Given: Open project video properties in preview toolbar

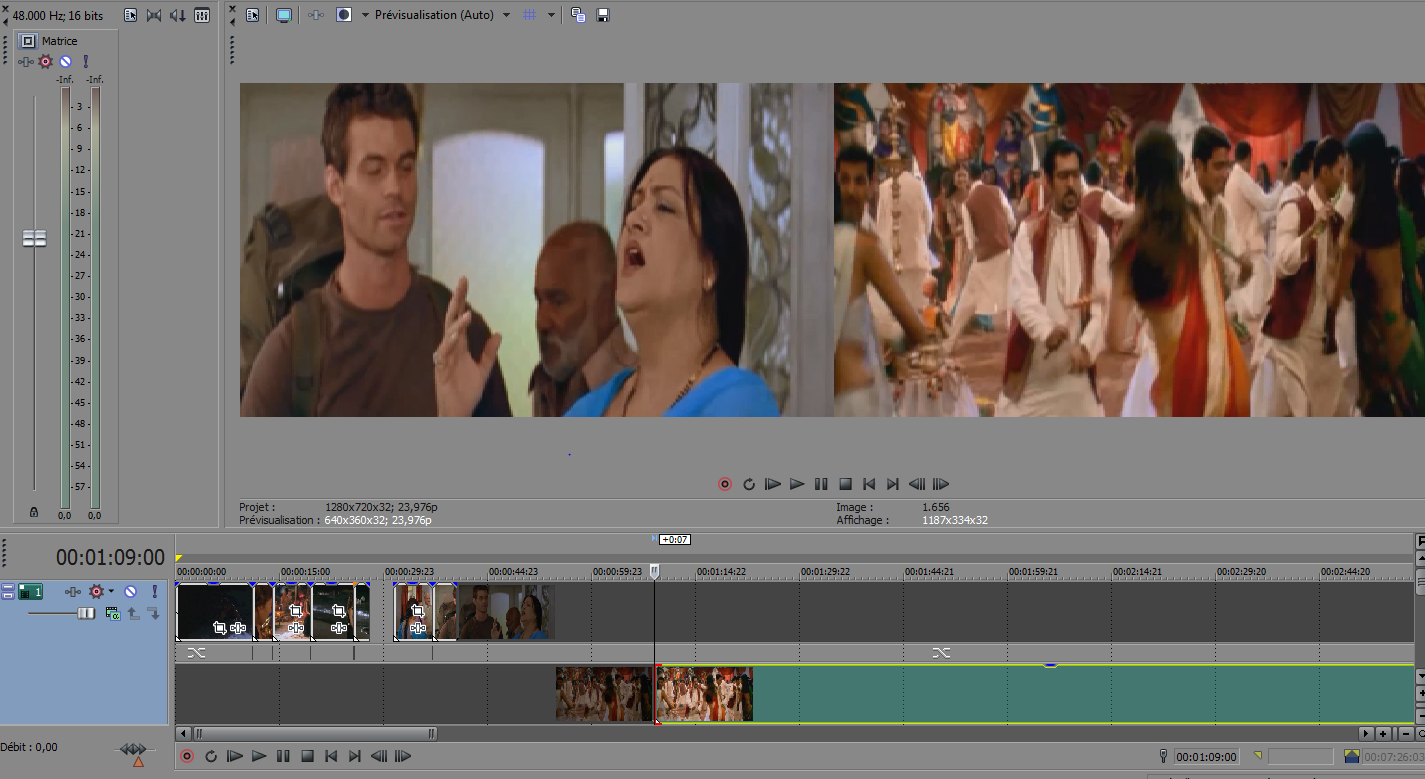Looking at the screenshot, I should (252, 15).
